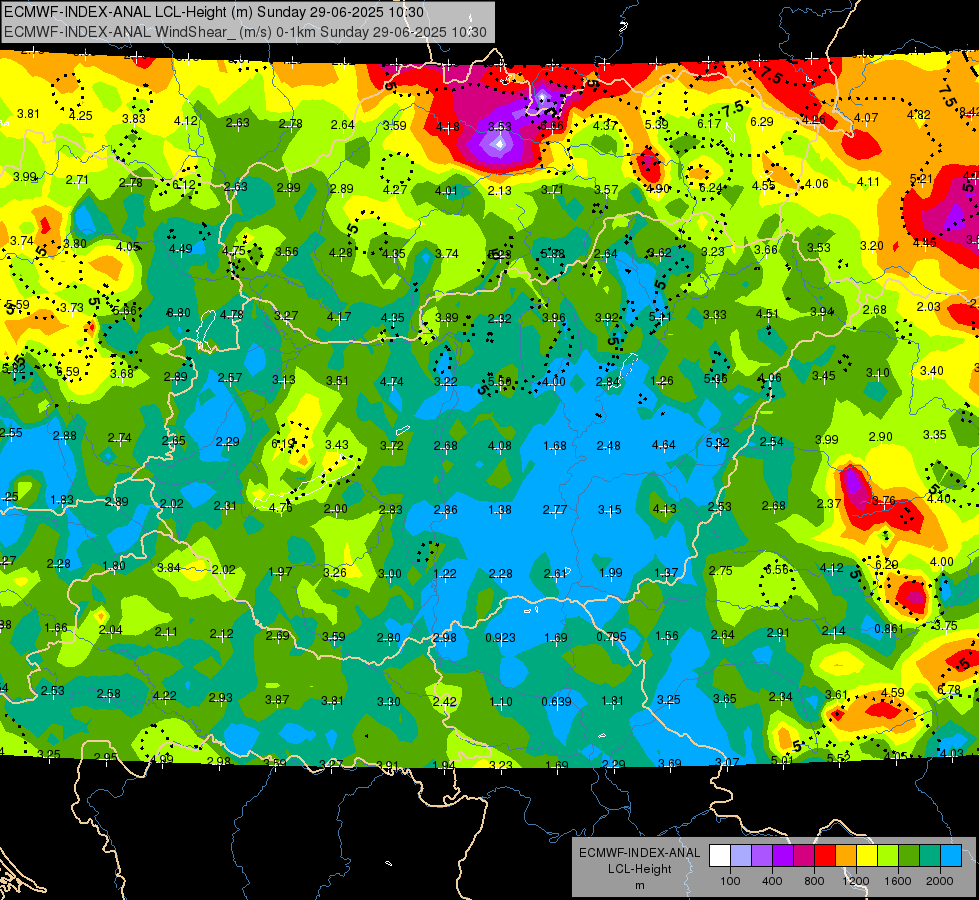Click the grid value '1.56'

click(667, 635)
